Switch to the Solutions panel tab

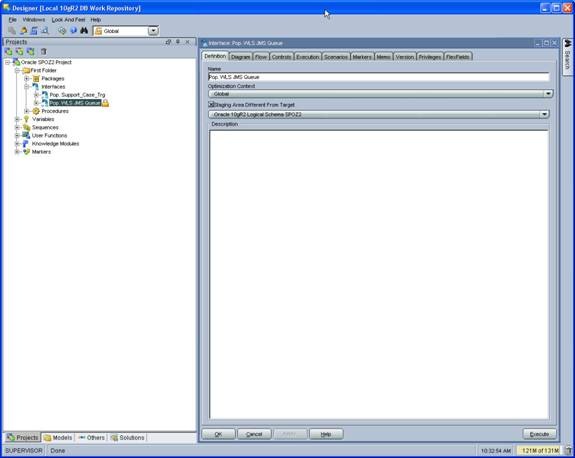128,437
